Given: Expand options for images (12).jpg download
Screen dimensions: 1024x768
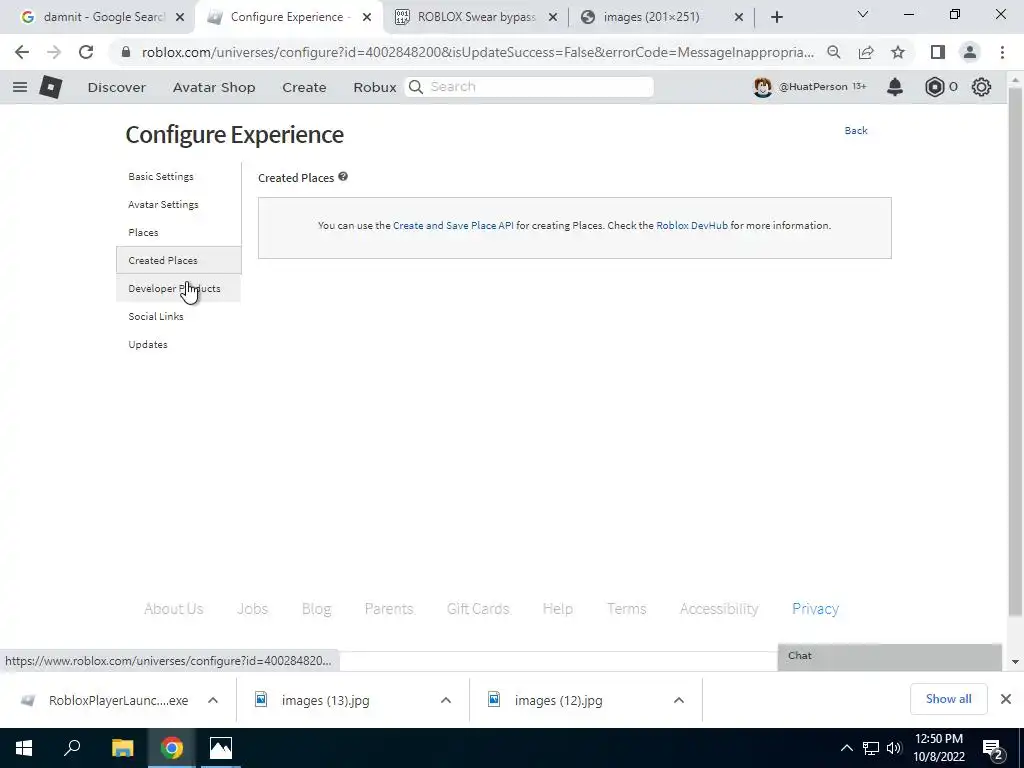Looking at the screenshot, I should tap(679, 700).
